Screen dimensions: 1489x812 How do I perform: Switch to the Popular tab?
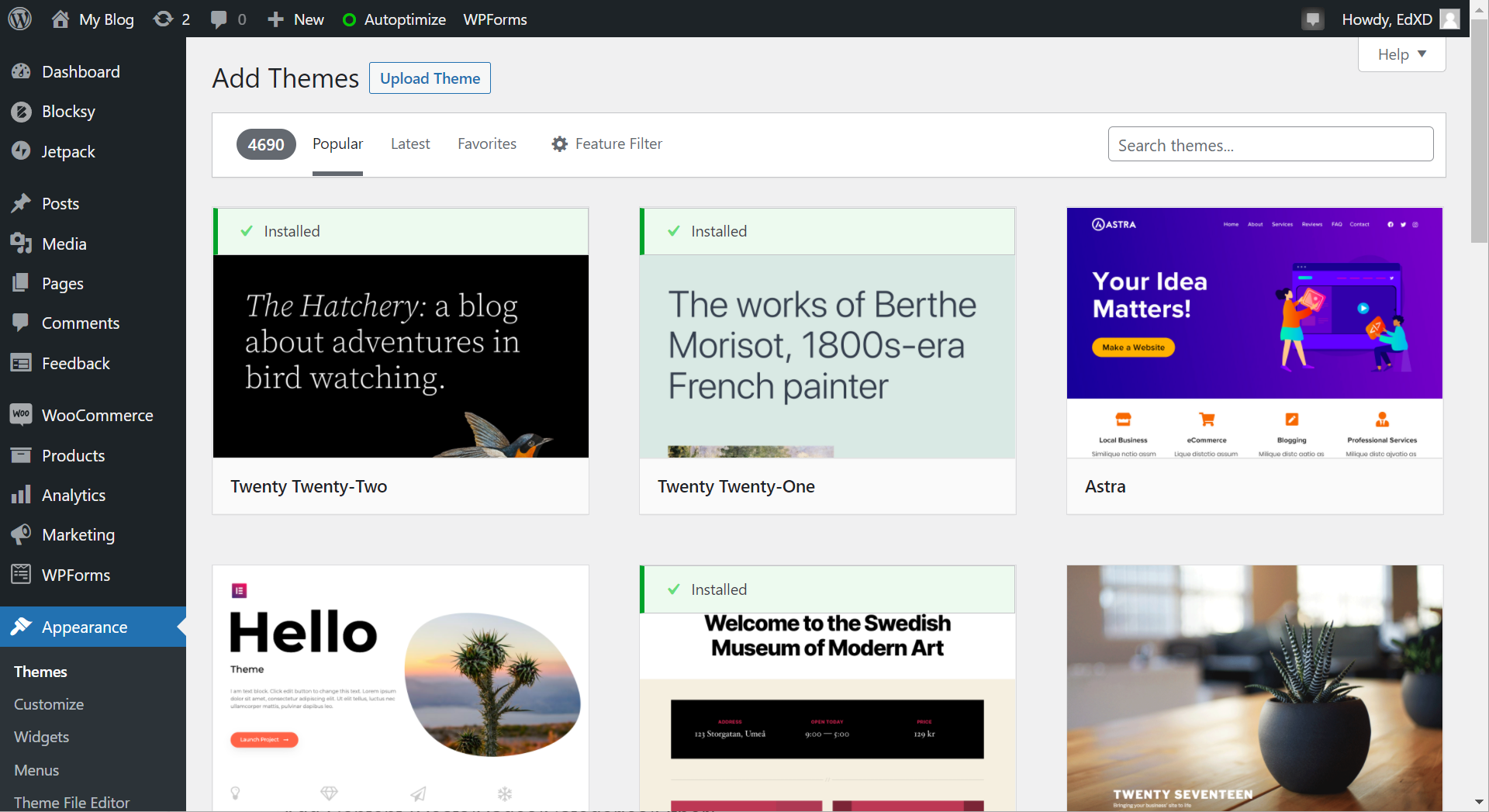click(337, 143)
